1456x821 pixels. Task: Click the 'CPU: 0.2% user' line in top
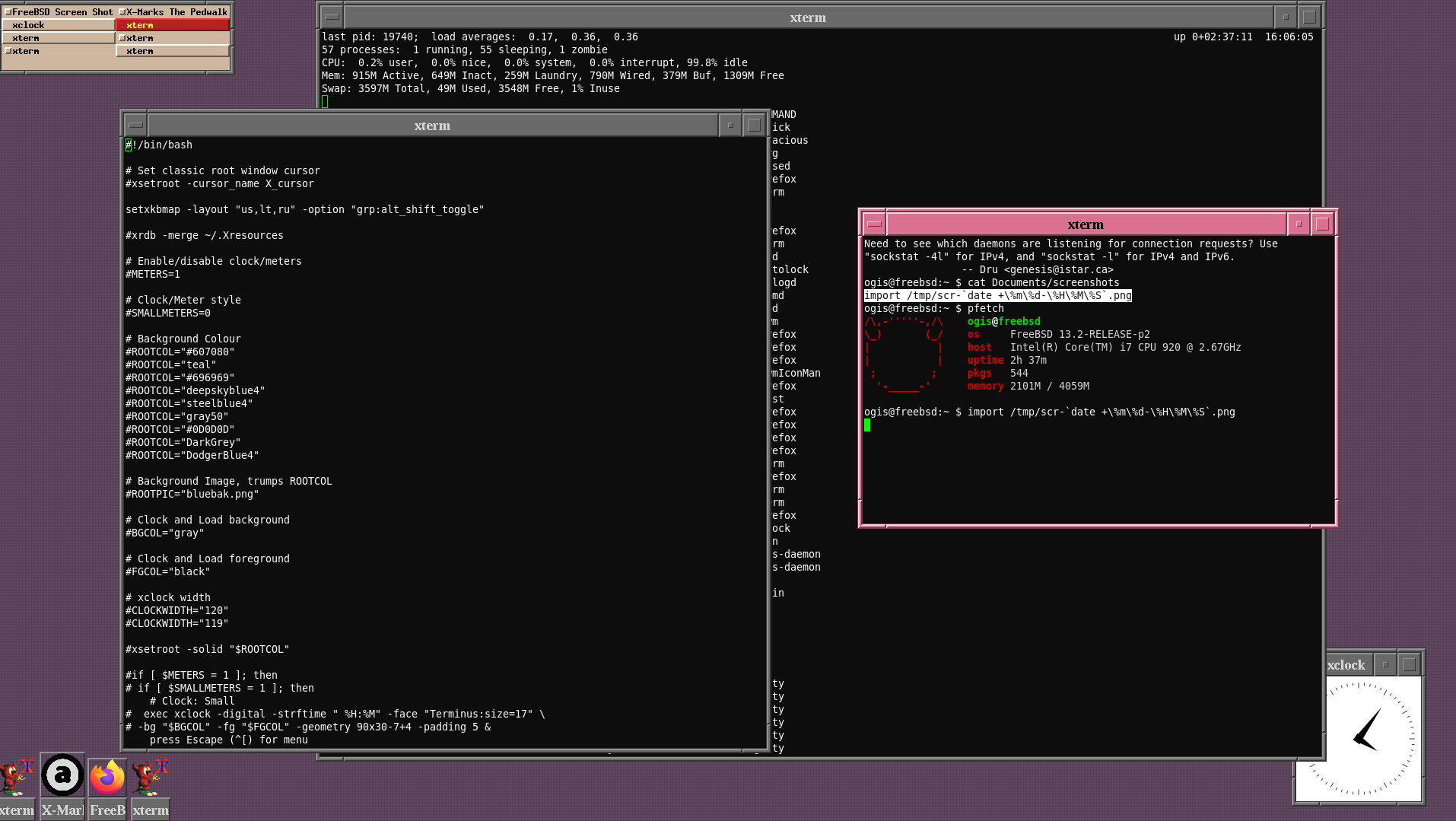click(535, 62)
